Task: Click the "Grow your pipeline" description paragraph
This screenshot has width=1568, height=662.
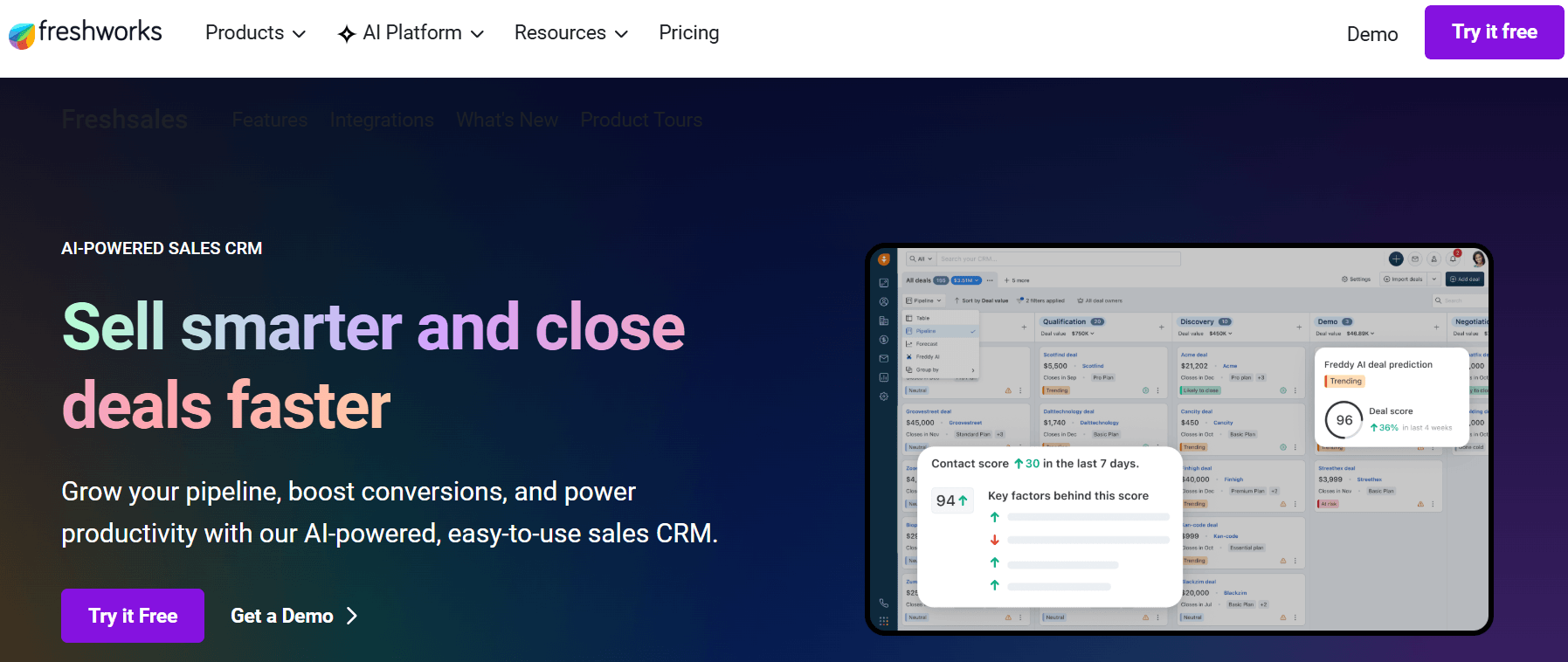Action: tap(390, 513)
